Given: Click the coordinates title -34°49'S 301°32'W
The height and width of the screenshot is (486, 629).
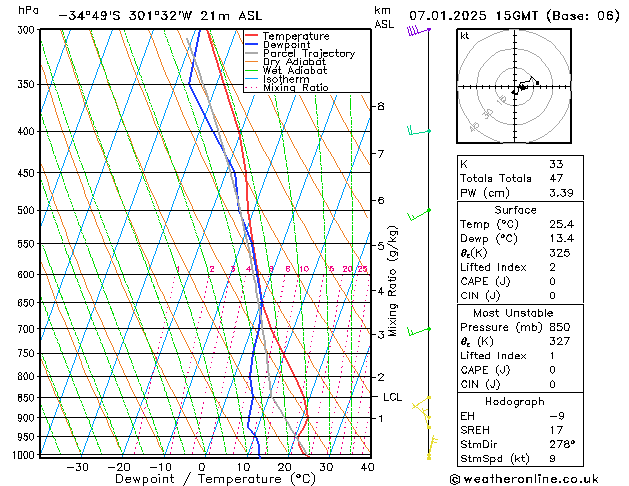Looking at the screenshot, I should [x=125, y=16].
